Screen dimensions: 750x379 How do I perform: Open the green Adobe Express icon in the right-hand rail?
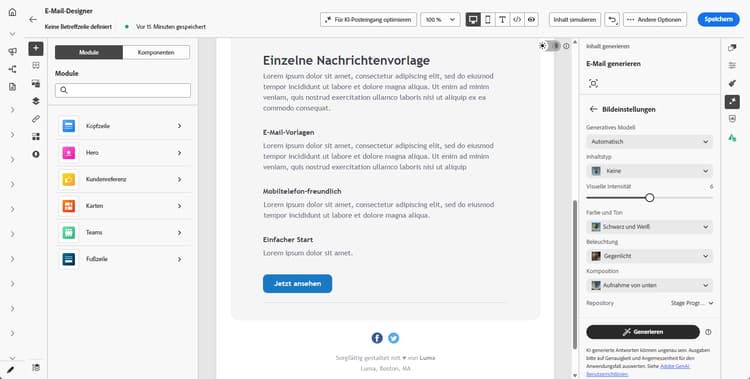(x=732, y=138)
